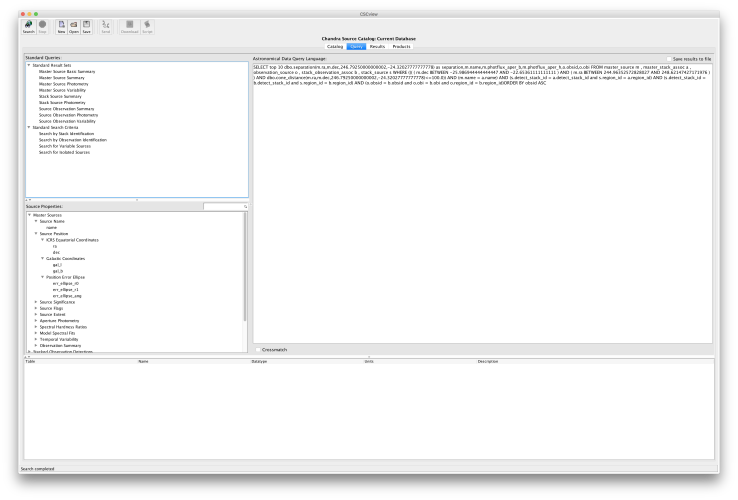Select Search for Variable Sources query
Screen dimensions: 738x500
66,146
